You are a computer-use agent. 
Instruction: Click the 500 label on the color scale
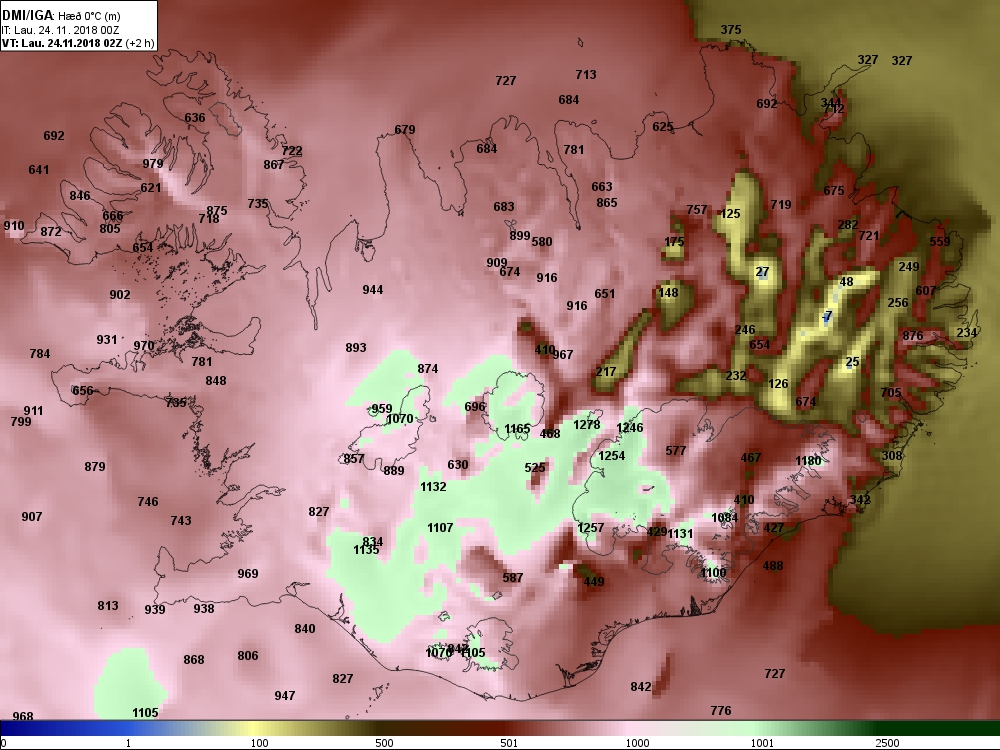click(385, 743)
